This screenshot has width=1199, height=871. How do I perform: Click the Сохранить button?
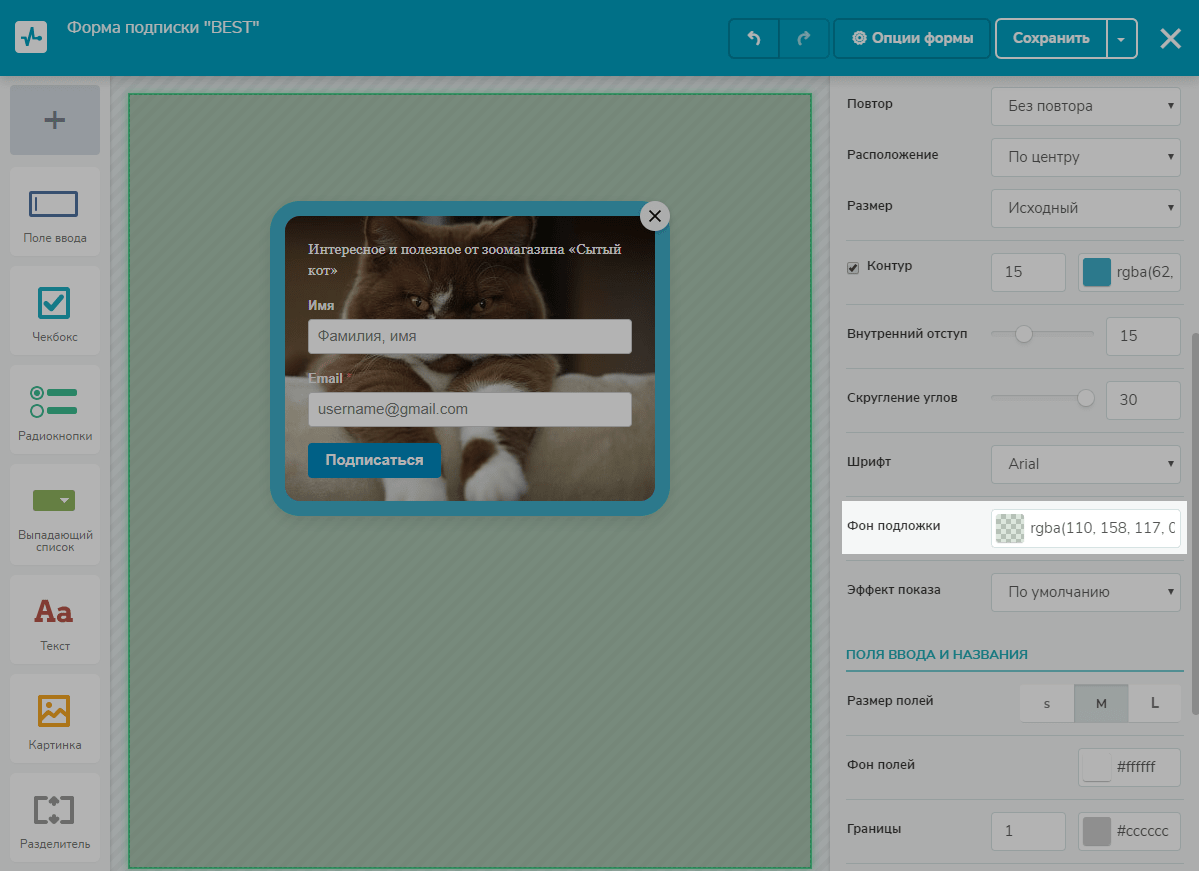tap(1050, 39)
